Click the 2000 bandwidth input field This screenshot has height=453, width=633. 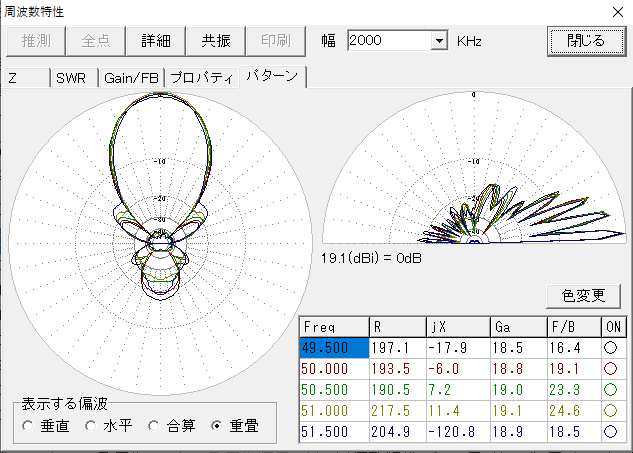coord(387,41)
